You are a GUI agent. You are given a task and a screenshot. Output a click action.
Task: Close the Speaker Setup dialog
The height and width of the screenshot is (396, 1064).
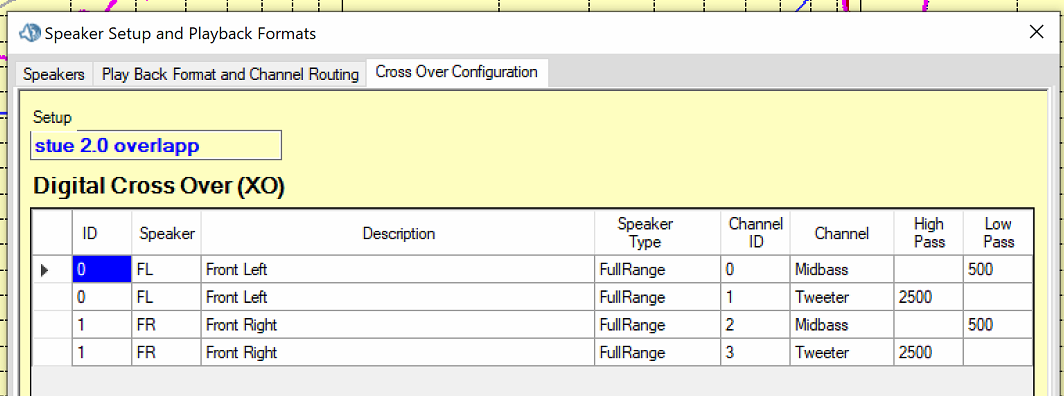pos(1036,32)
